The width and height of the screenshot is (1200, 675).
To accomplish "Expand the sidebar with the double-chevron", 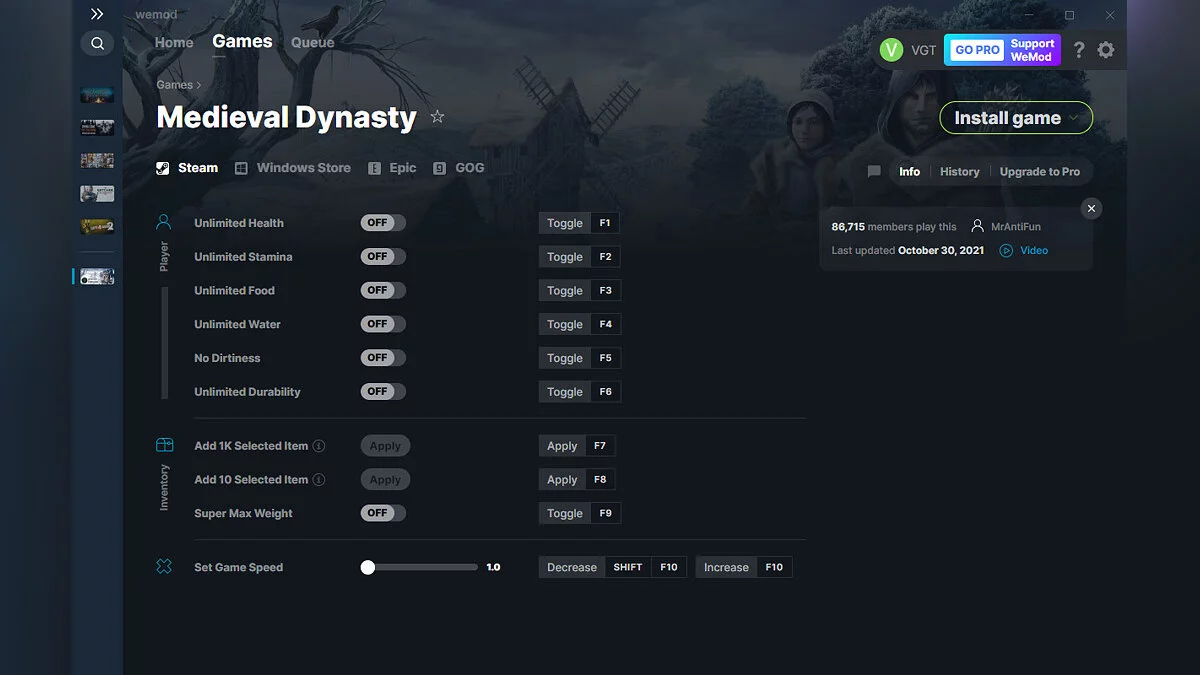I will [x=97, y=14].
